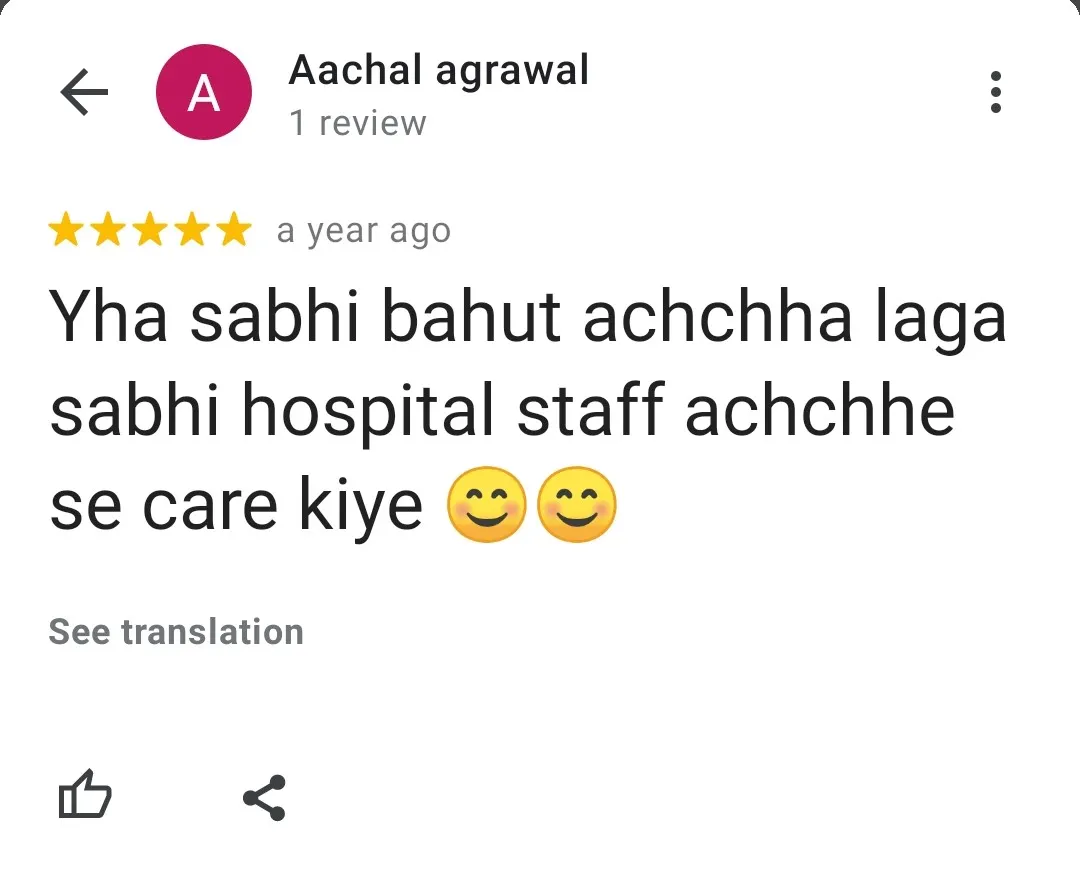Click the second yellow rating star
Viewport: 1080px width, 879px height.
coord(108,229)
